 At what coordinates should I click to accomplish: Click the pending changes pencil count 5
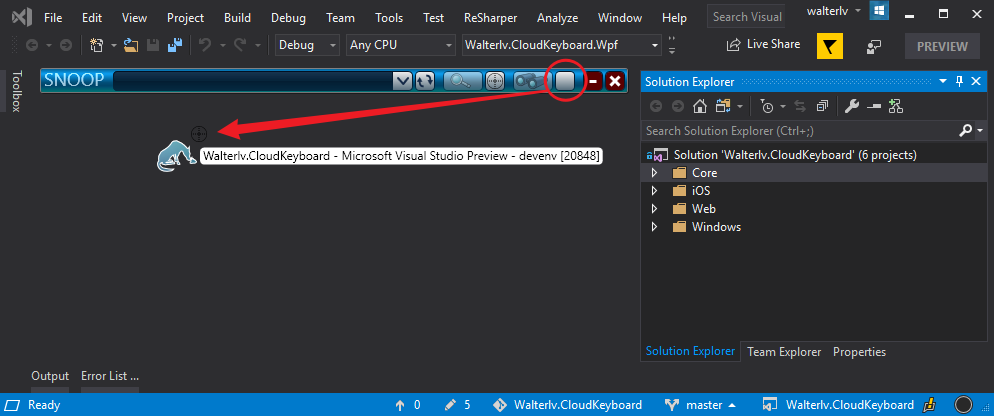(x=457, y=405)
